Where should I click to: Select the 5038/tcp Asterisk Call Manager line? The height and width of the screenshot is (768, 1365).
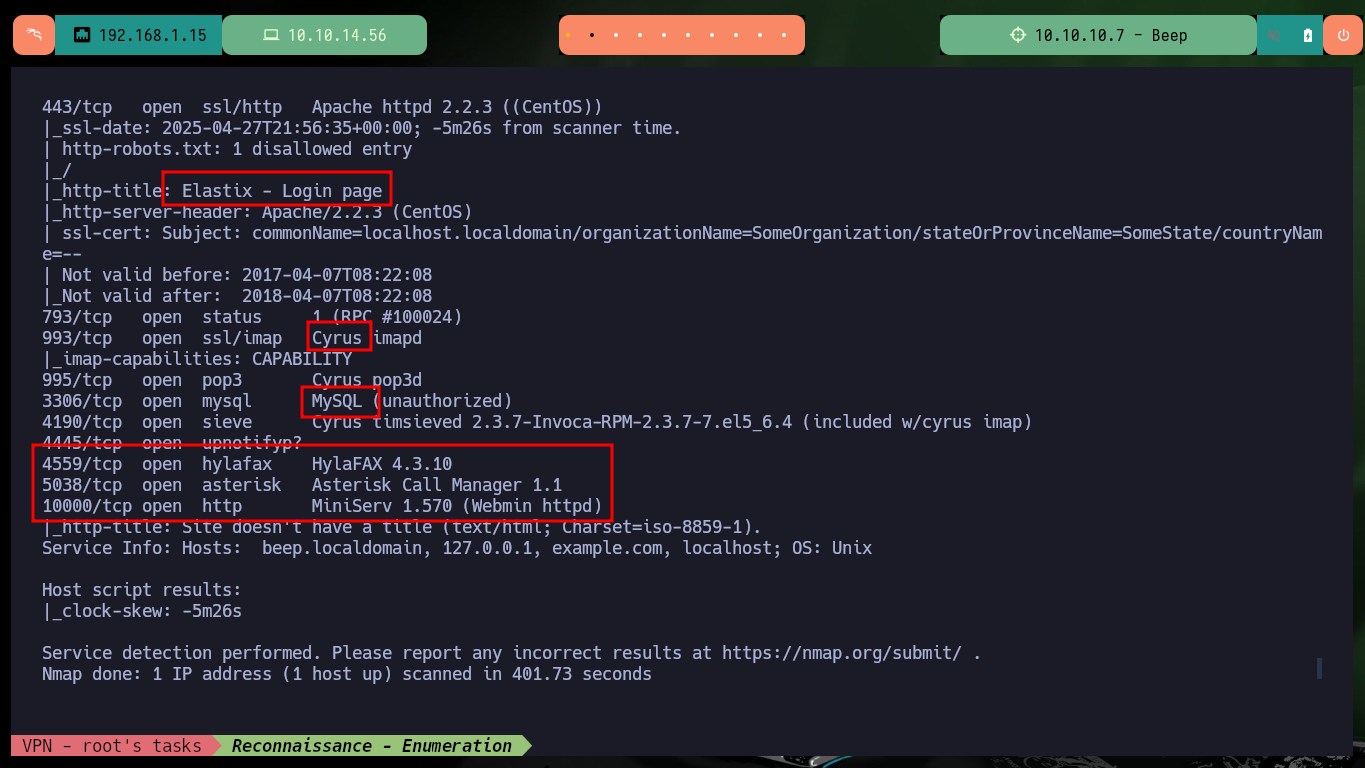[x=302, y=485]
